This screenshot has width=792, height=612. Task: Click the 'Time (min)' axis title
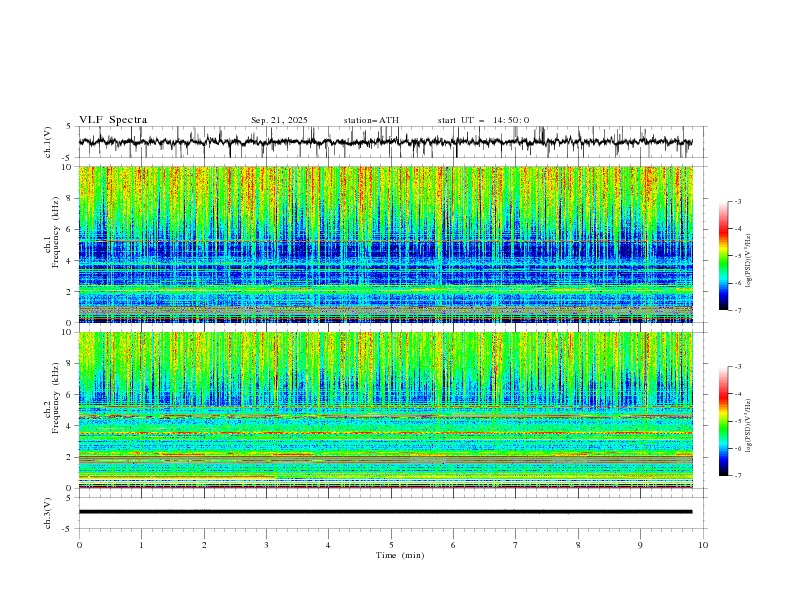(x=400, y=555)
